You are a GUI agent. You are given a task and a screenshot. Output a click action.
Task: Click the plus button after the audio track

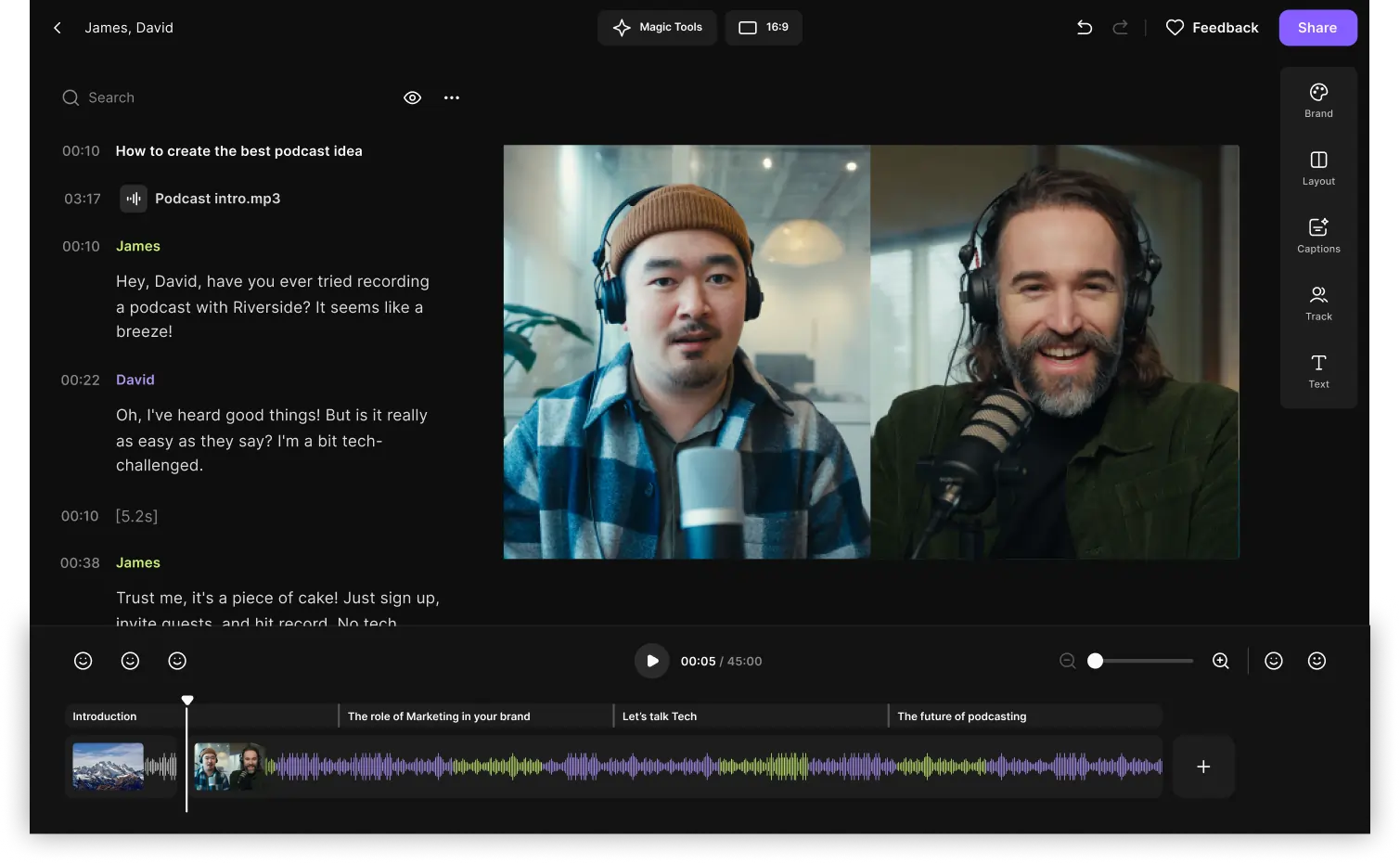1203,767
